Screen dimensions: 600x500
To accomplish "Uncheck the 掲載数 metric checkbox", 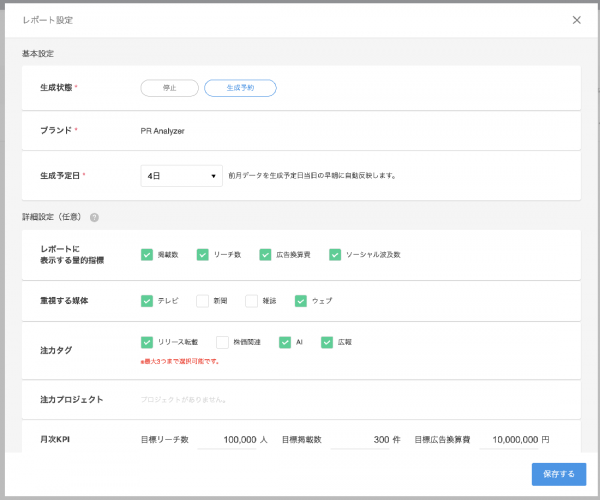I will coord(147,255).
